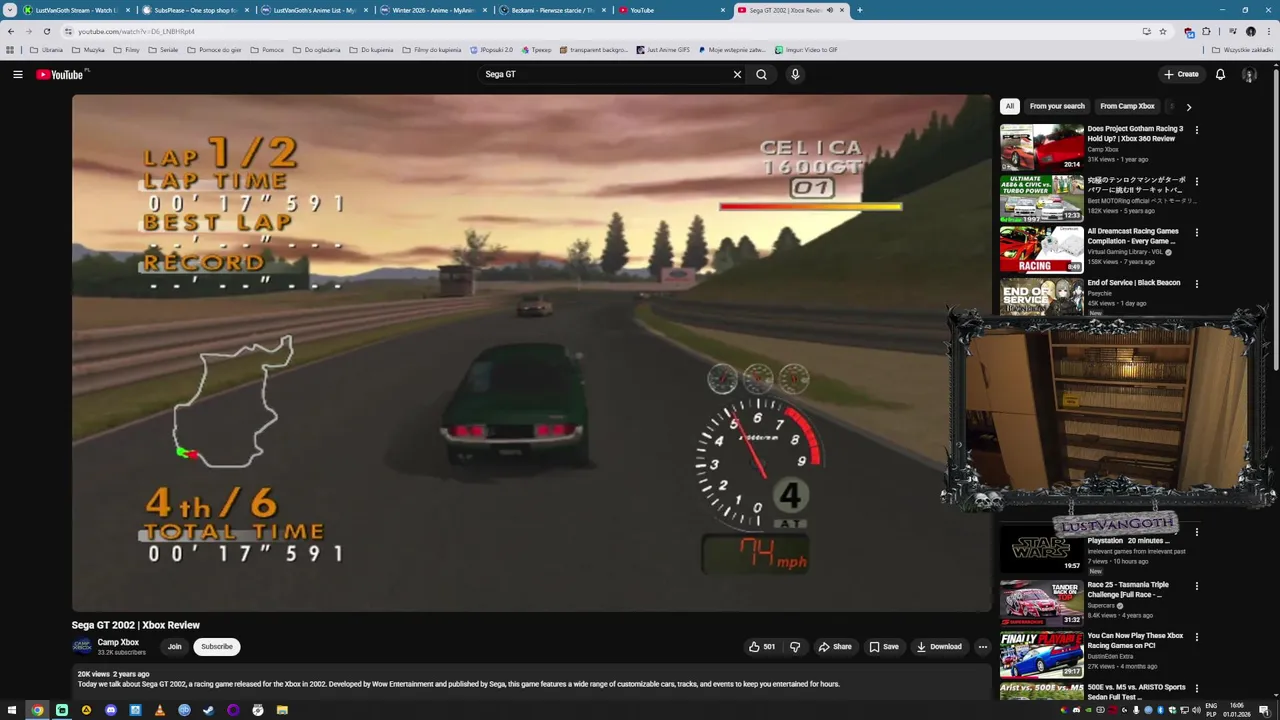Open the Wszystkie zakładki folder
1280x720 pixels.
pos(1243,49)
